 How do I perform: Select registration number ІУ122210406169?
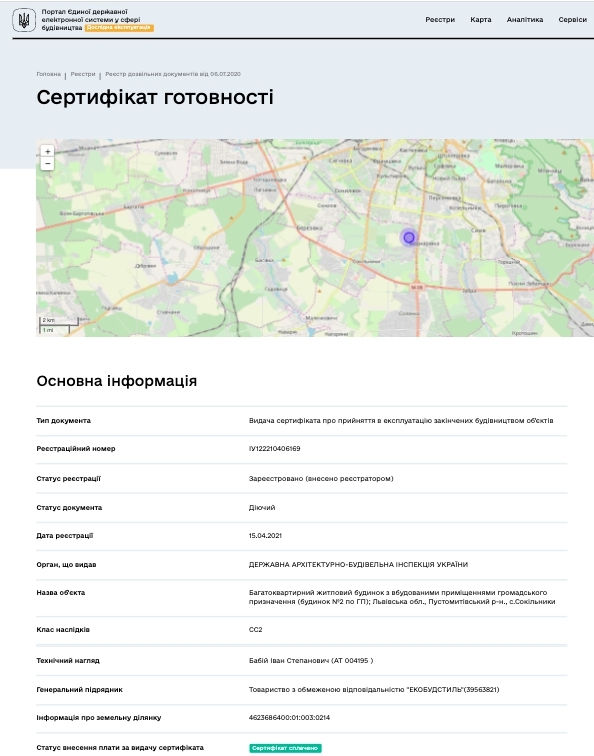pos(274,448)
